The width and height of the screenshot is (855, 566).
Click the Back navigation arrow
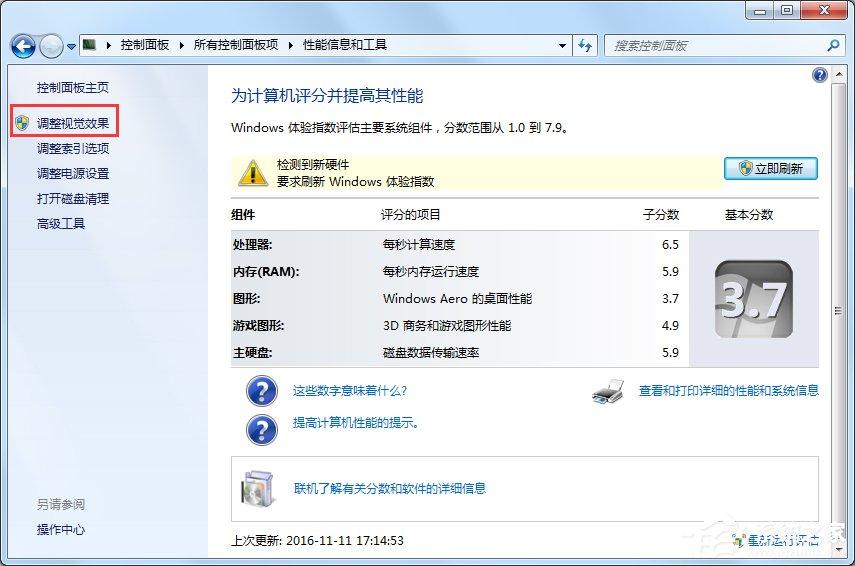(x=23, y=46)
